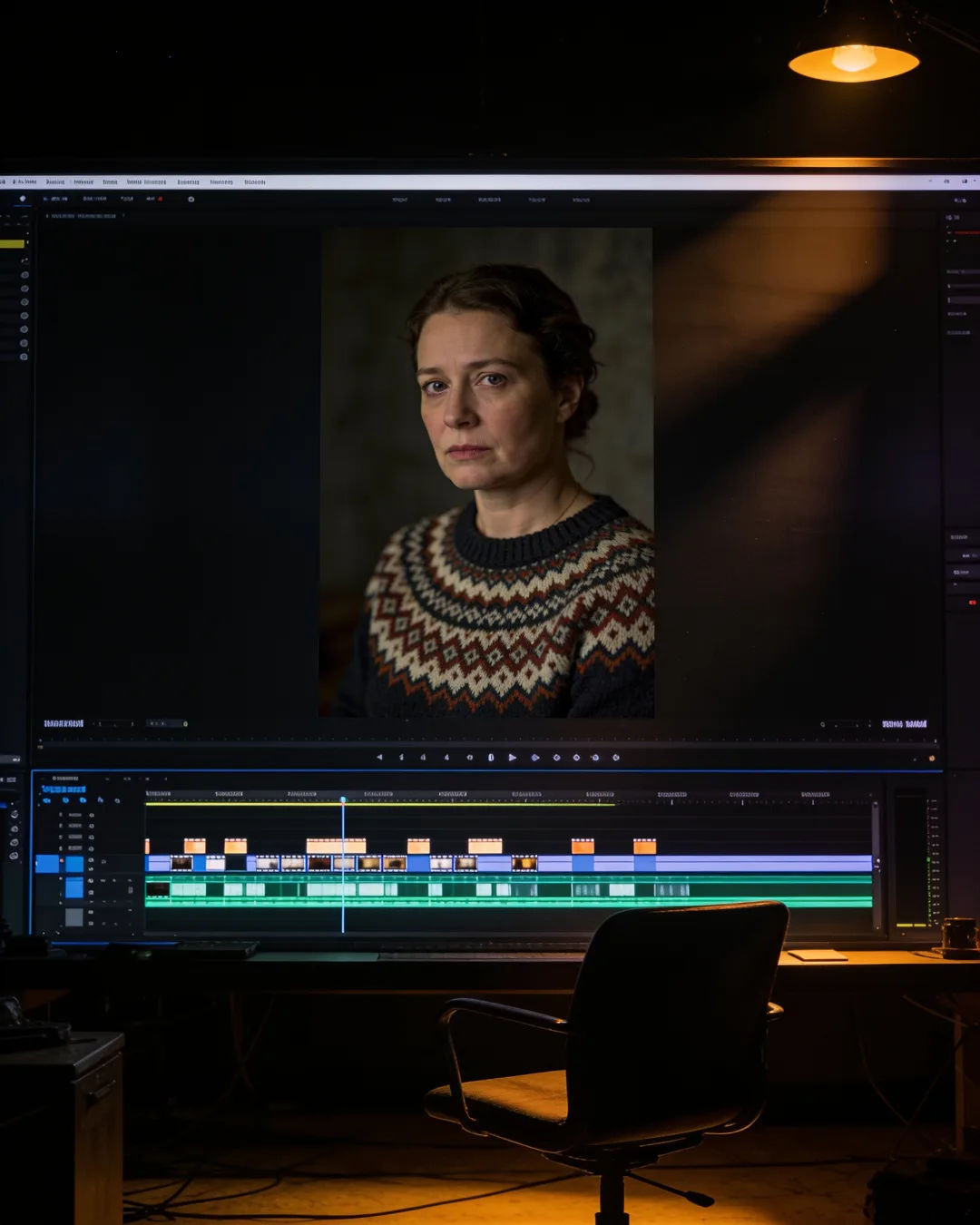This screenshot has width=980, height=1225.
Task: Click the blue highlighted source patch on the video track
Action: pyautogui.click(x=47, y=864)
